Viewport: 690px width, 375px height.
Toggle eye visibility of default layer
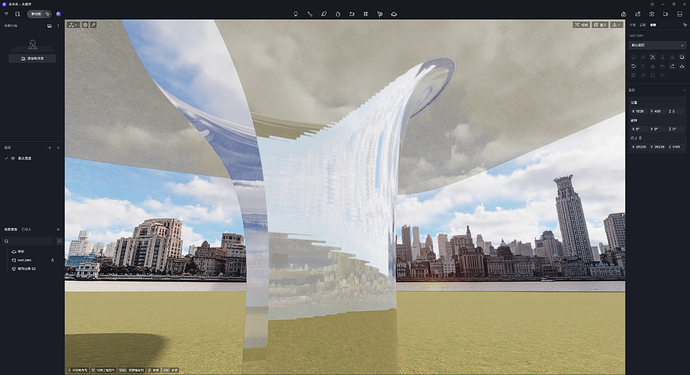pos(13,158)
